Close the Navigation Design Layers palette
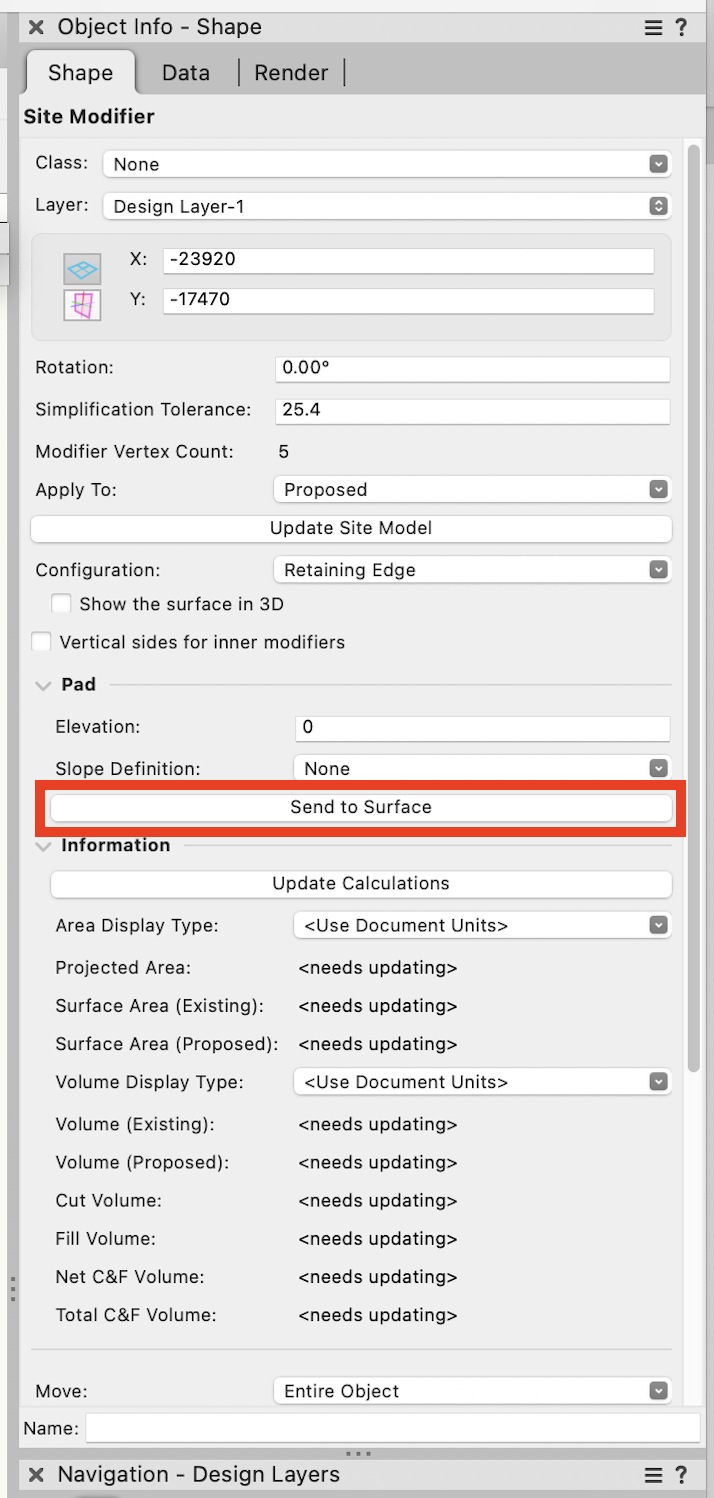The width and height of the screenshot is (714, 1498). 36,1475
